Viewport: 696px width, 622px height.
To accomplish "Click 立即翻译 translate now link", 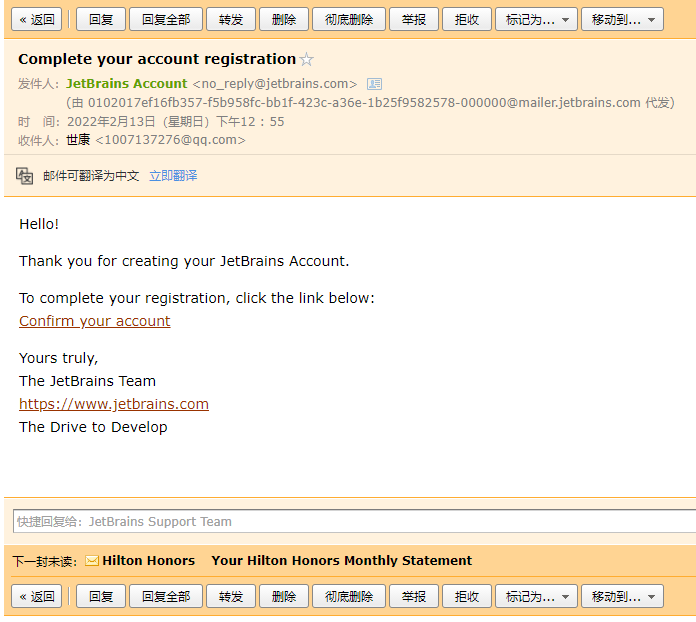I will point(173,176).
